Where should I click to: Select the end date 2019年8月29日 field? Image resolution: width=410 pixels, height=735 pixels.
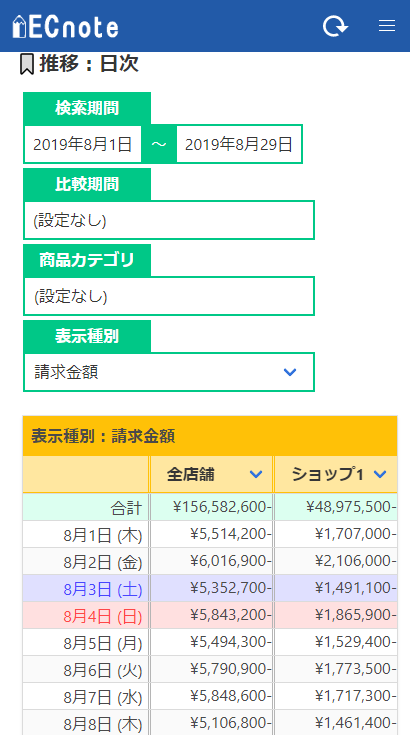click(239, 144)
